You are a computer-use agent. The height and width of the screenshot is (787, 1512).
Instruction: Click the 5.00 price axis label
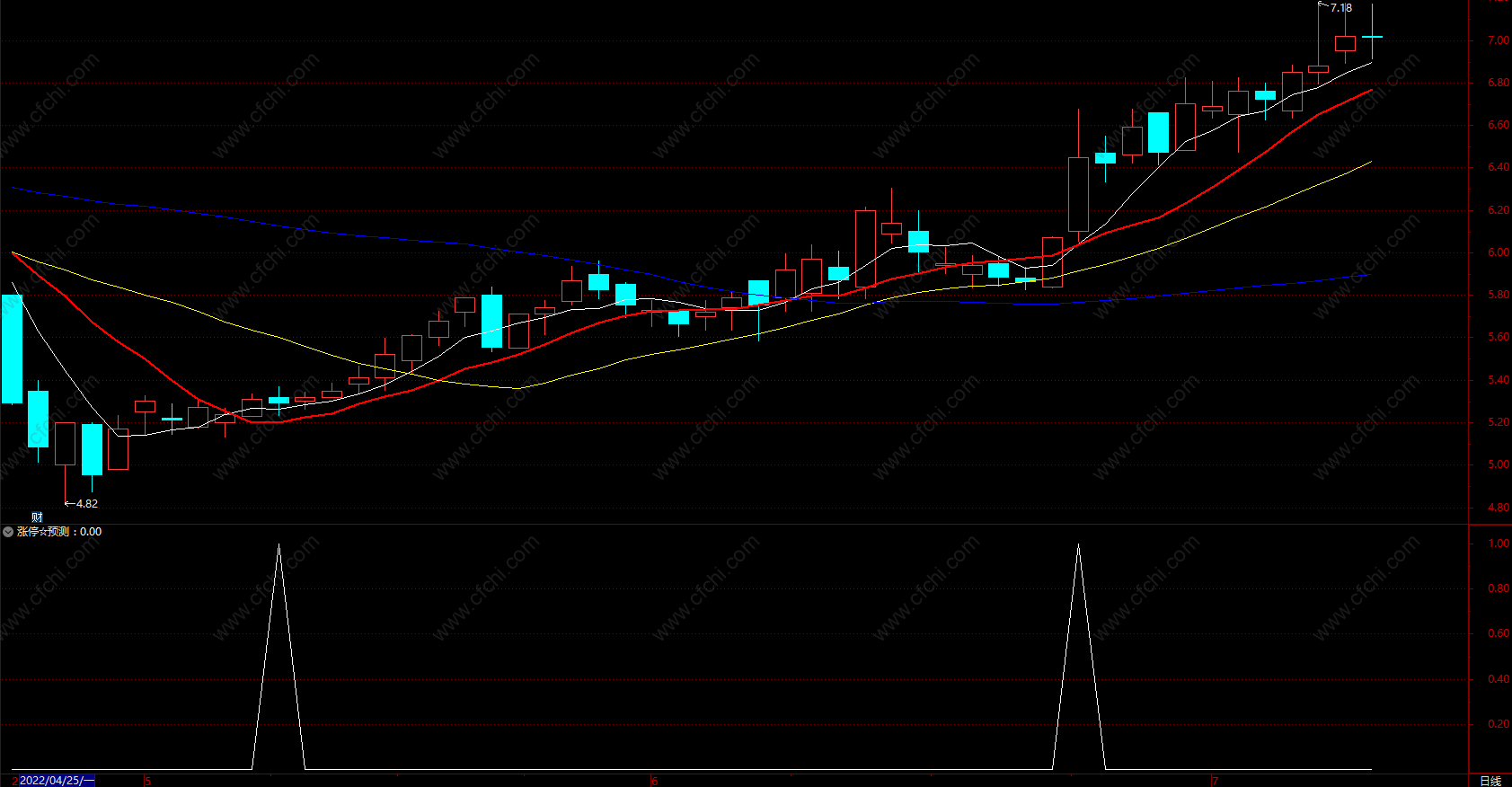point(1499,464)
